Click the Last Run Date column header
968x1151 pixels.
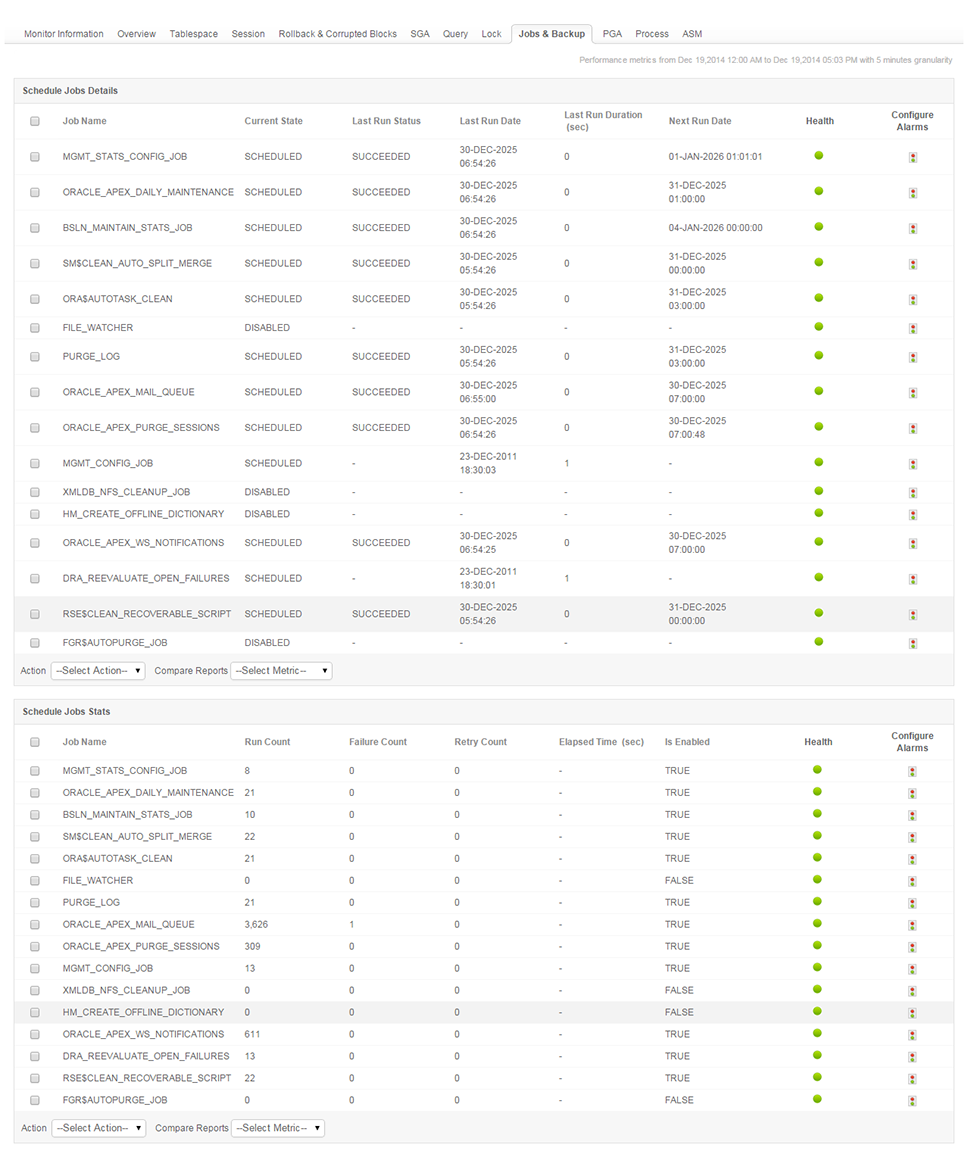(490, 121)
